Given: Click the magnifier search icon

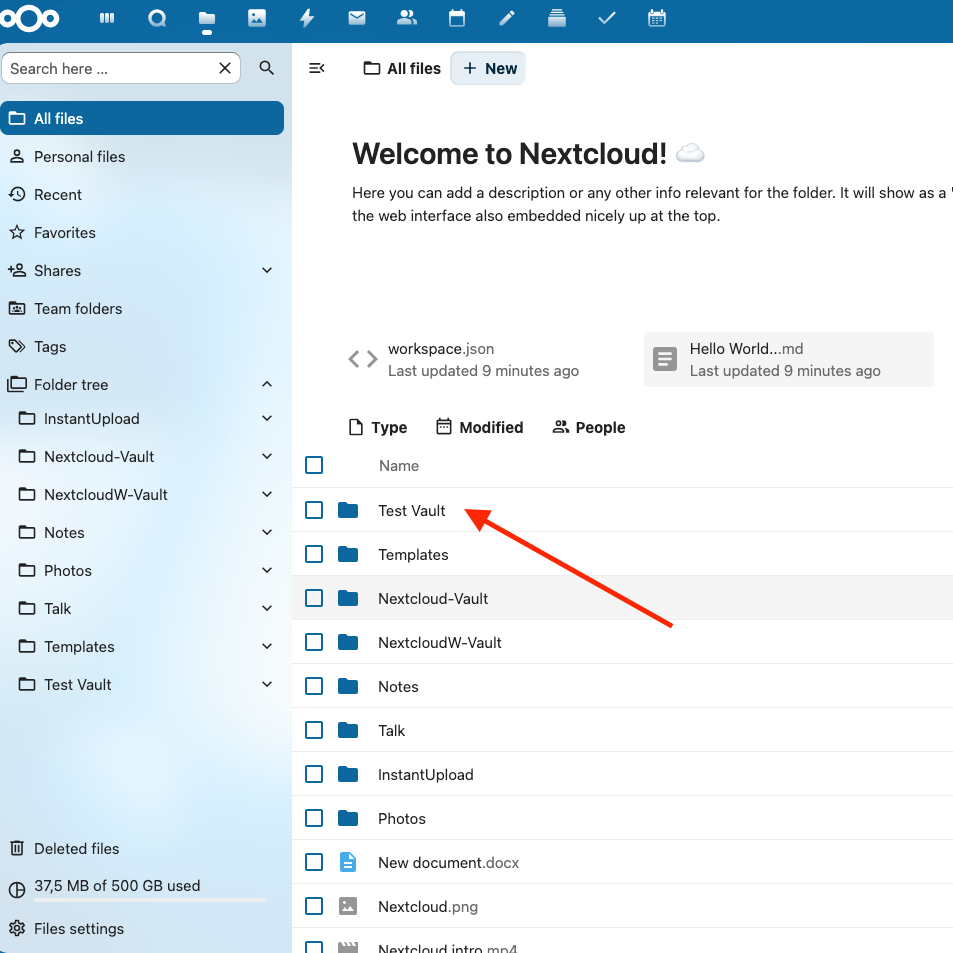Looking at the screenshot, I should tap(266, 68).
